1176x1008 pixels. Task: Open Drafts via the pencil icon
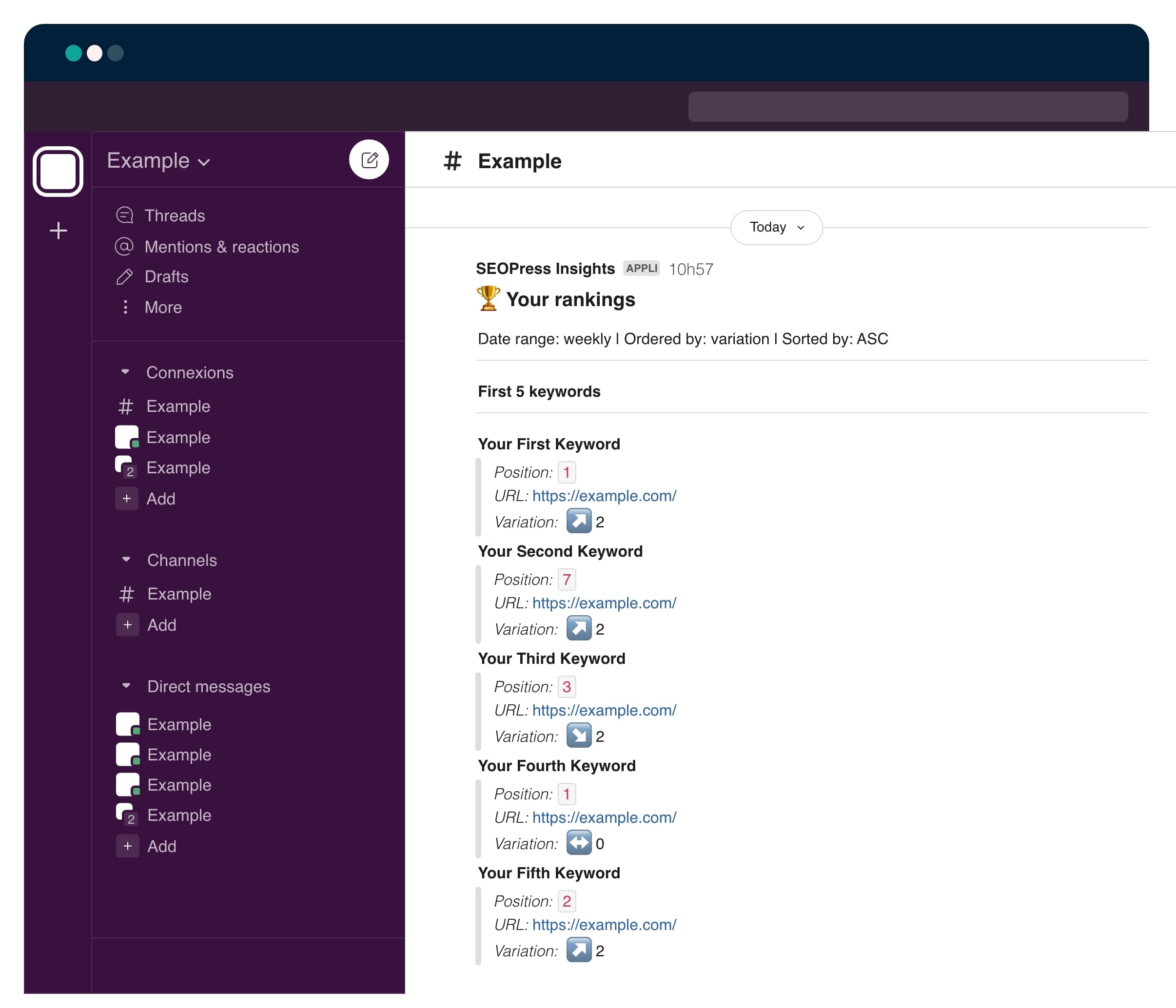pos(124,276)
